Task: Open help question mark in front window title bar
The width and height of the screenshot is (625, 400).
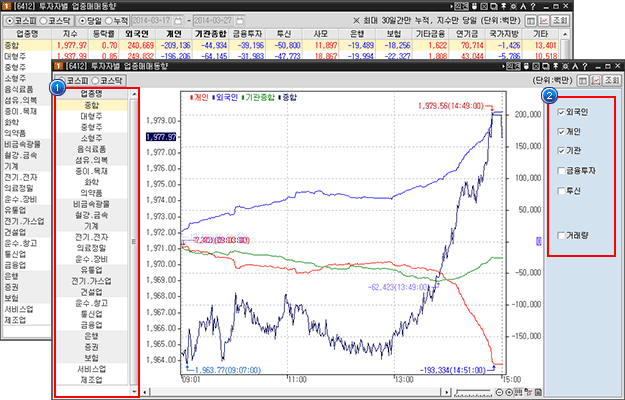Action: (x=585, y=66)
